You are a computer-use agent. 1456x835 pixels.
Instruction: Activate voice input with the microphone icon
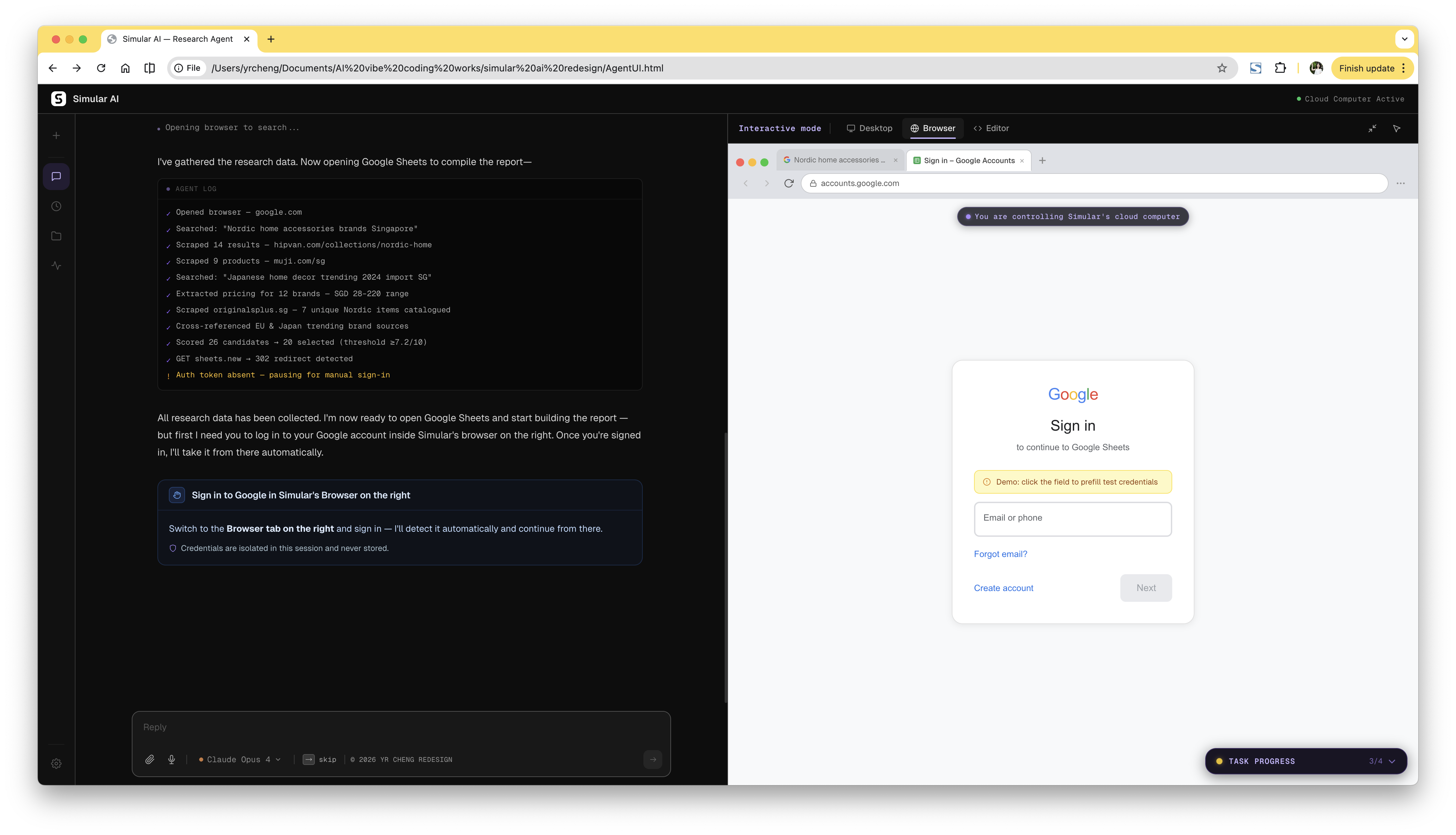click(x=172, y=759)
